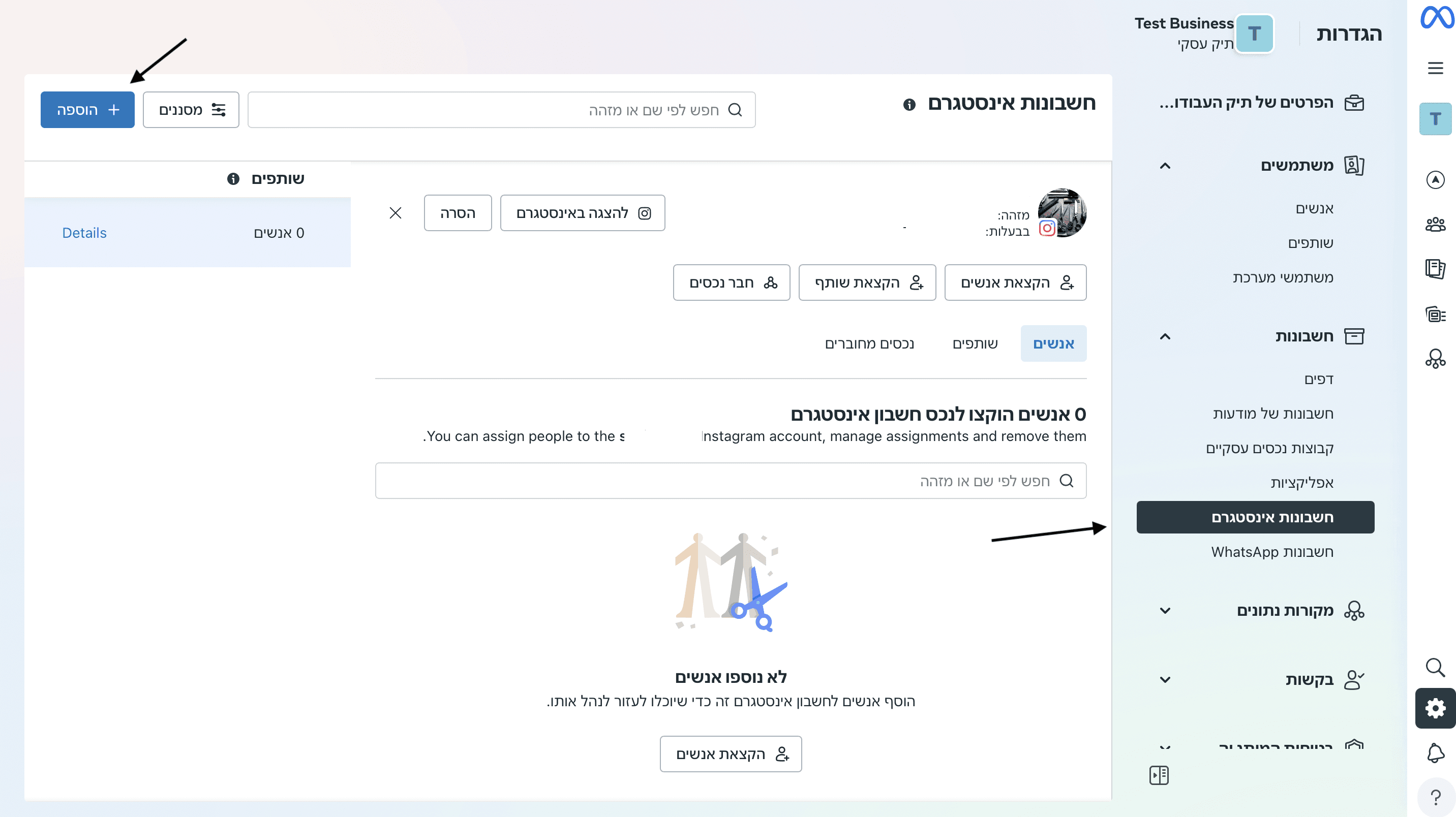Open חשבונות של מודעות in sidebar
Screen dimensions: 1456x817
pos(1273,414)
